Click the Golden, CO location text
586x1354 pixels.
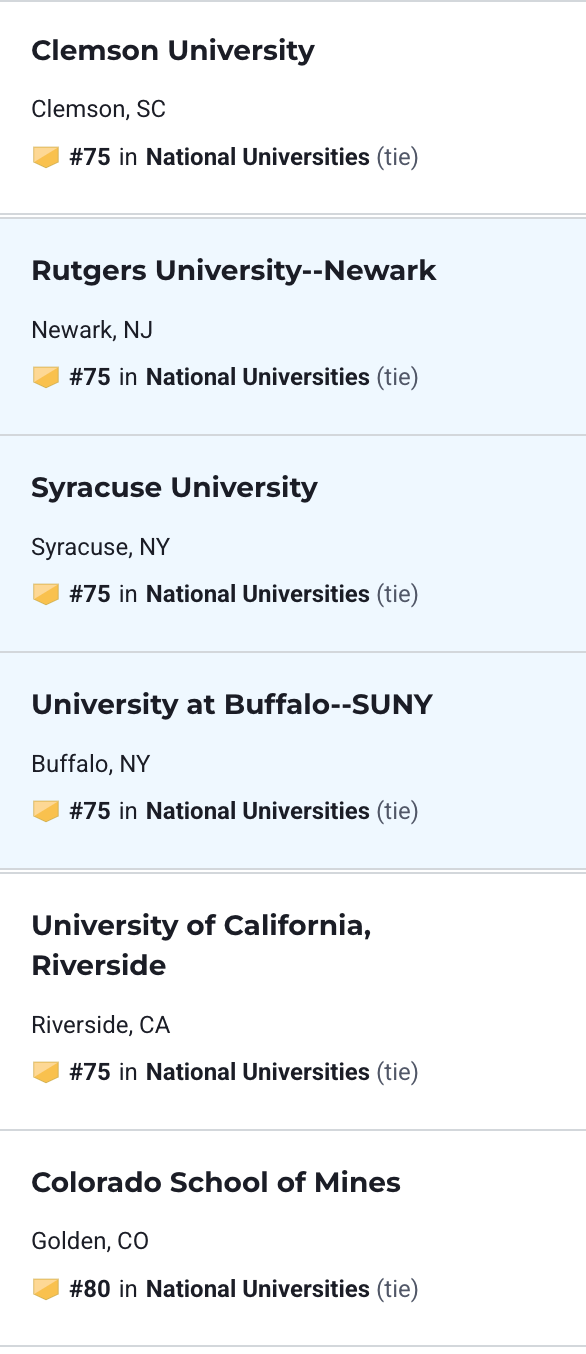(90, 1242)
